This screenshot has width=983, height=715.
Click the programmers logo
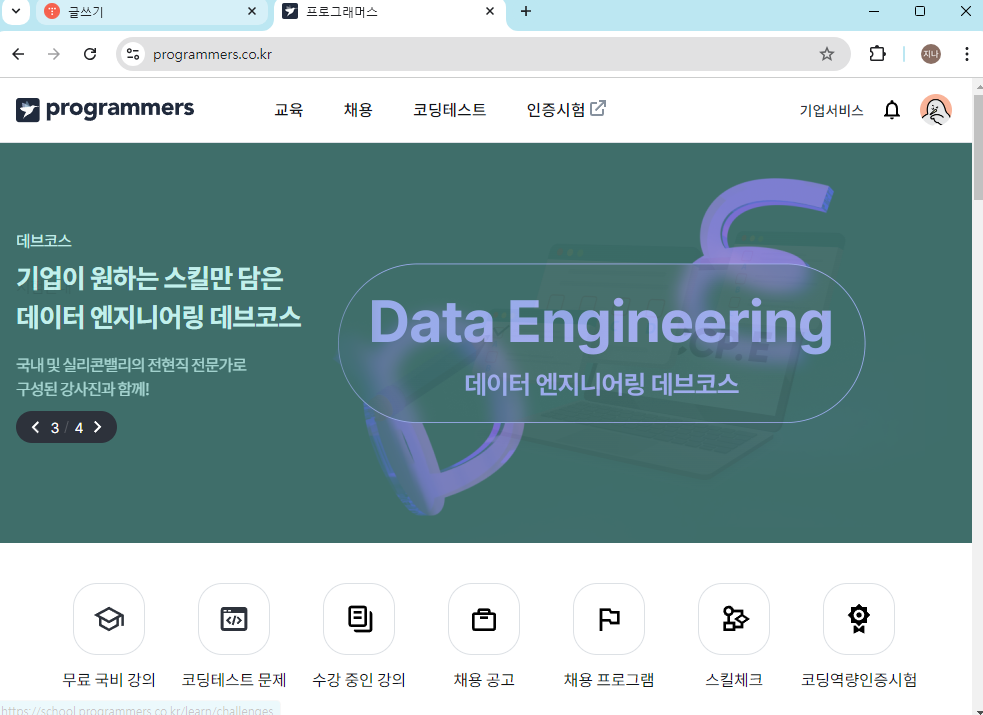coord(105,110)
